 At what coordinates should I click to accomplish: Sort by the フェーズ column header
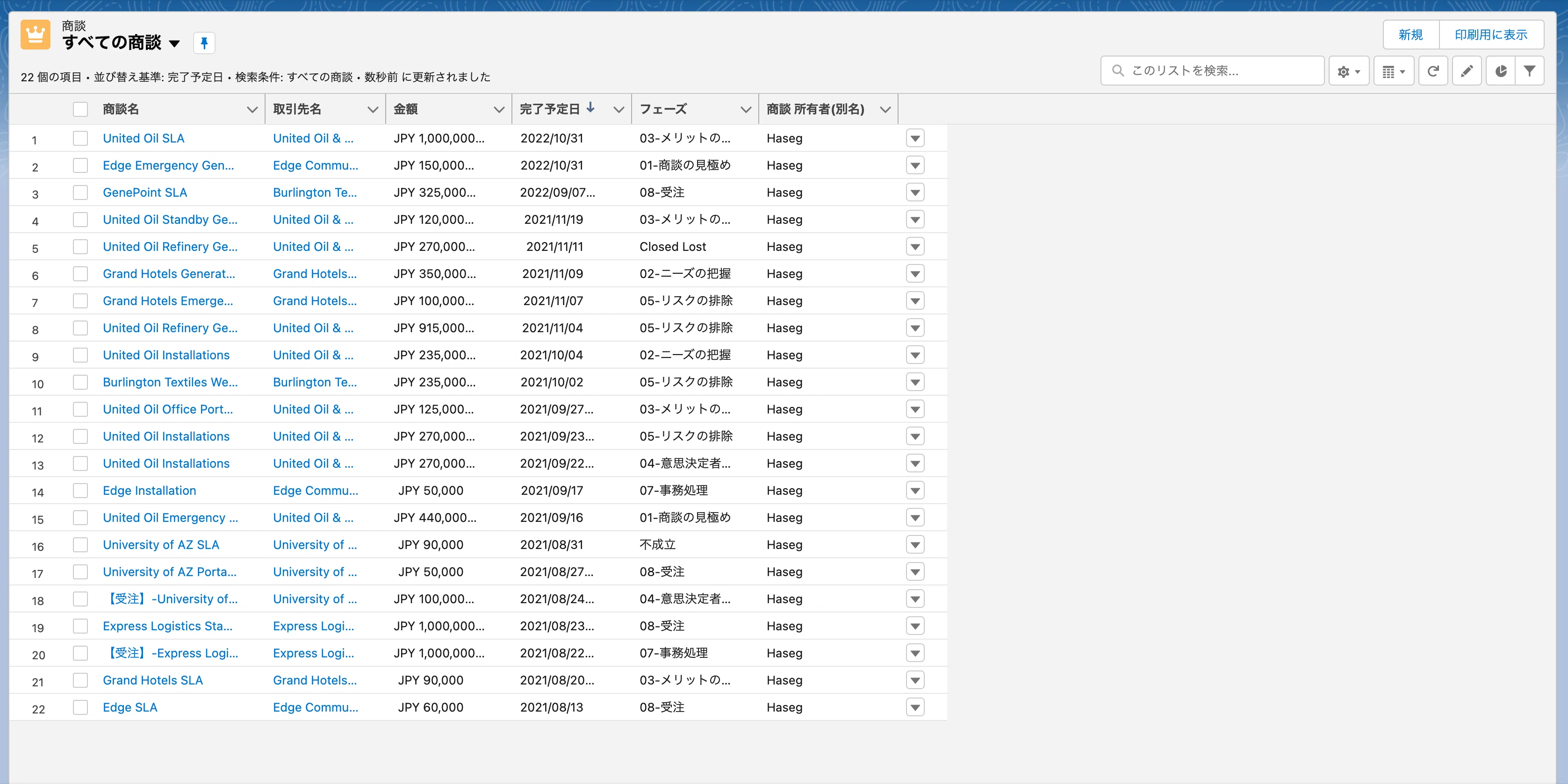(x=663, y=109)
